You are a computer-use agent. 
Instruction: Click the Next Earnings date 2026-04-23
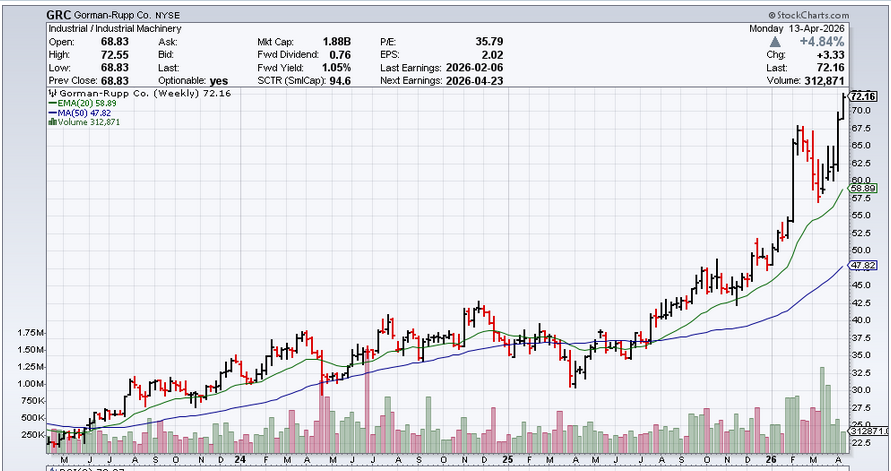tap(474, 81)
